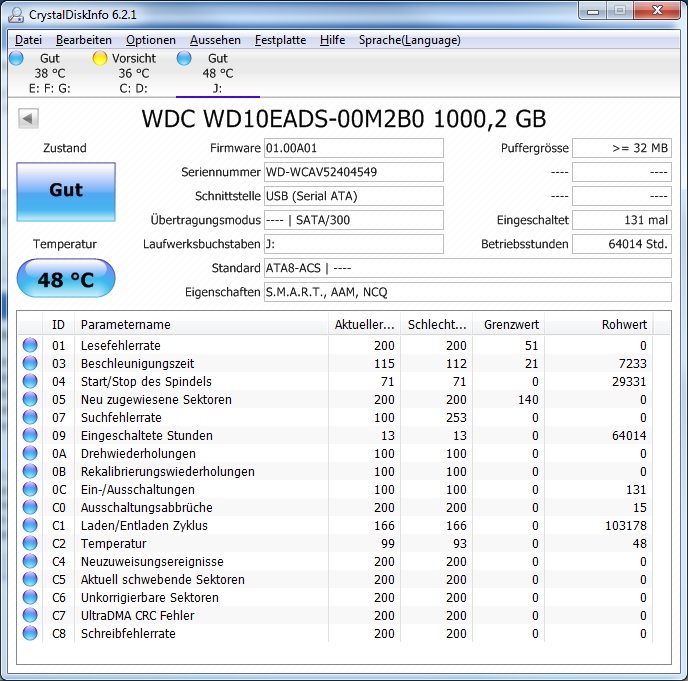Click status icon for Aktuell schwebende Sektoren
688x681 pixels.
pyautogui.click(x=30, y=579)
